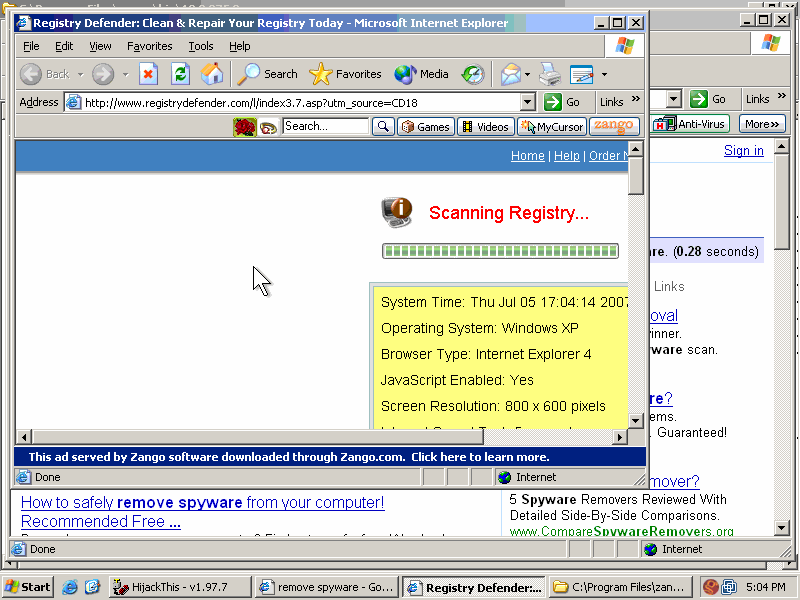Image resolution: width=800 pixels, height=600 pixels.
Task: Print the page with the printer icon
Action: click(x=550, y=74)
